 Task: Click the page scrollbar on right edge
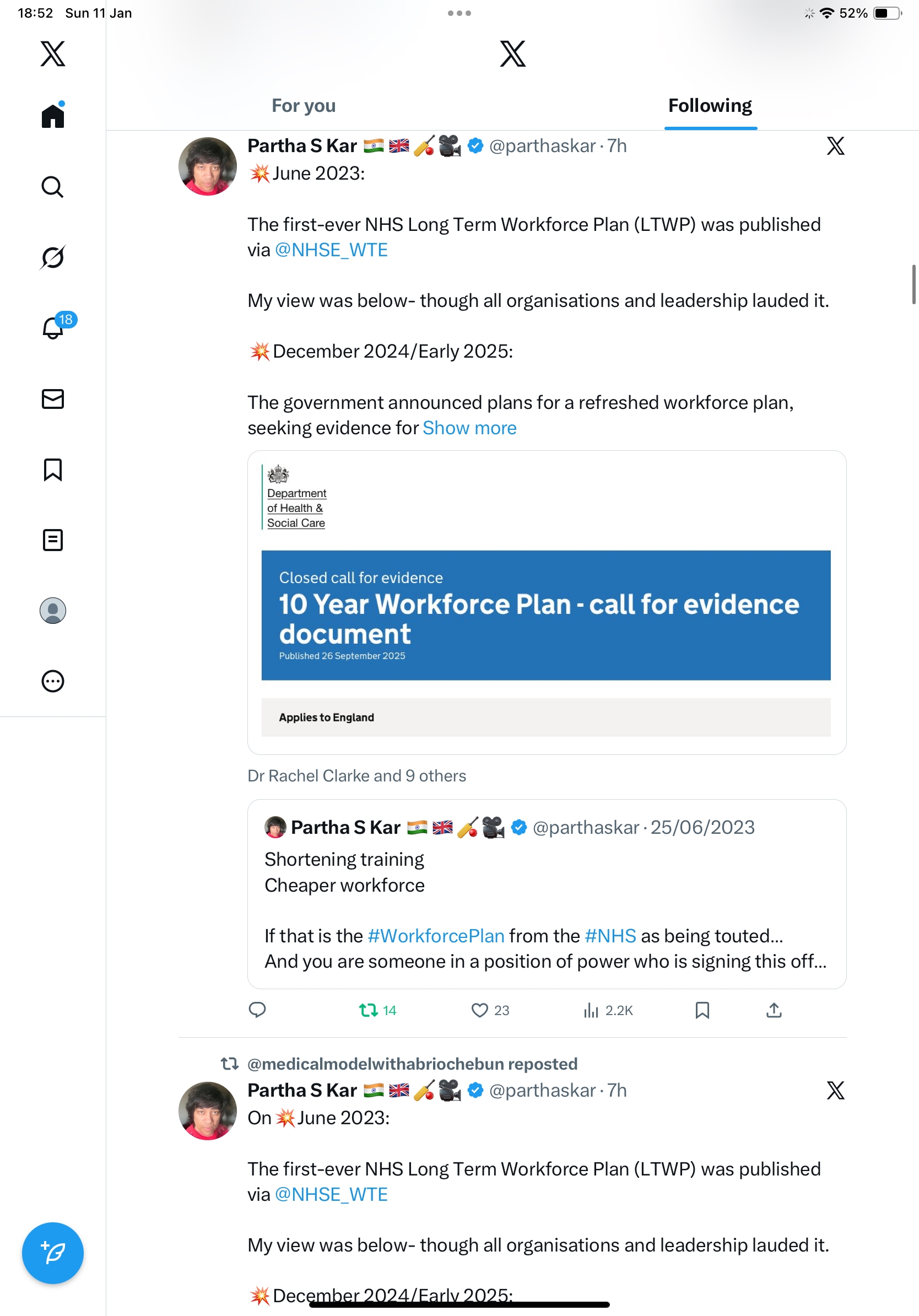click(x=914, y=285)
